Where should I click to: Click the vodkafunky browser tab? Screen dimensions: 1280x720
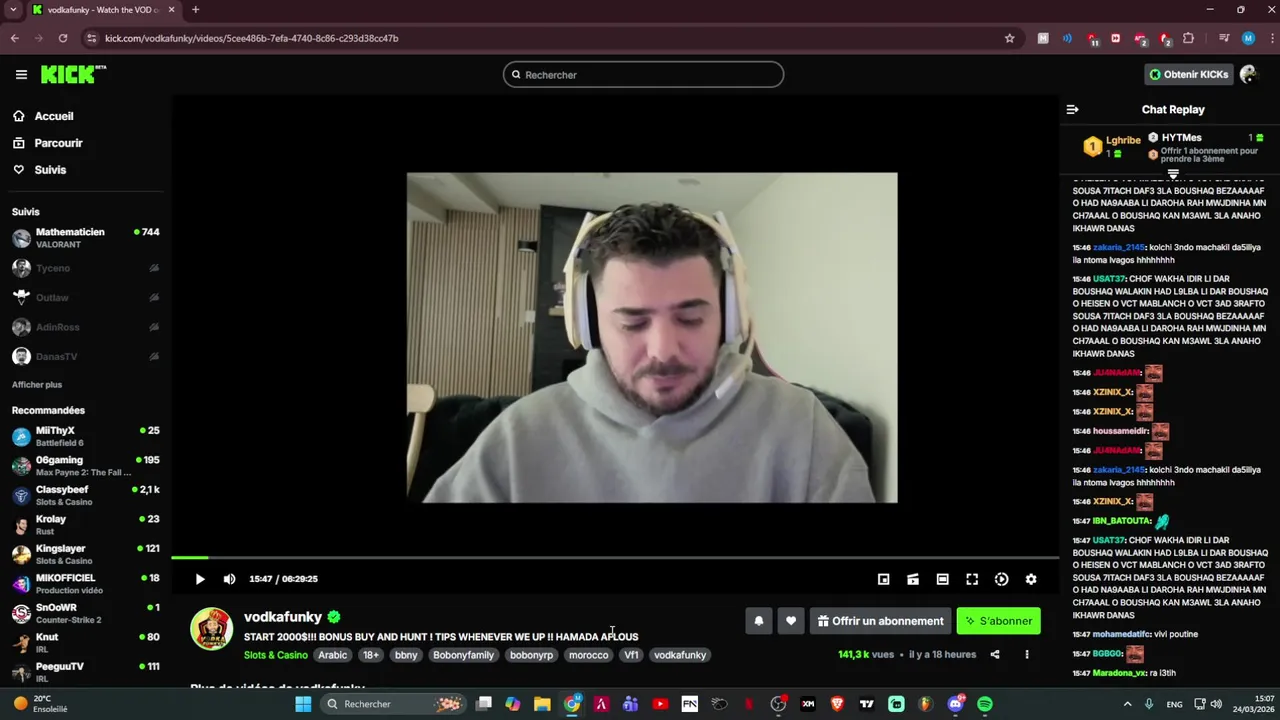(103, 10)
